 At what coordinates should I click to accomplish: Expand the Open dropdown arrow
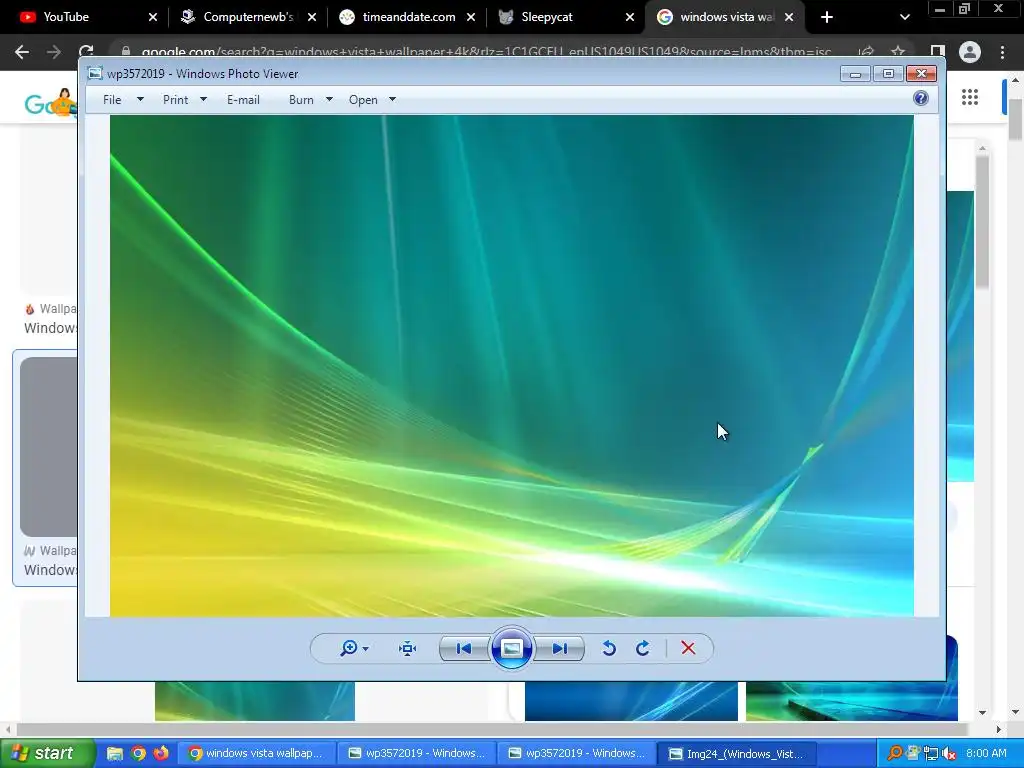[392, 99]
